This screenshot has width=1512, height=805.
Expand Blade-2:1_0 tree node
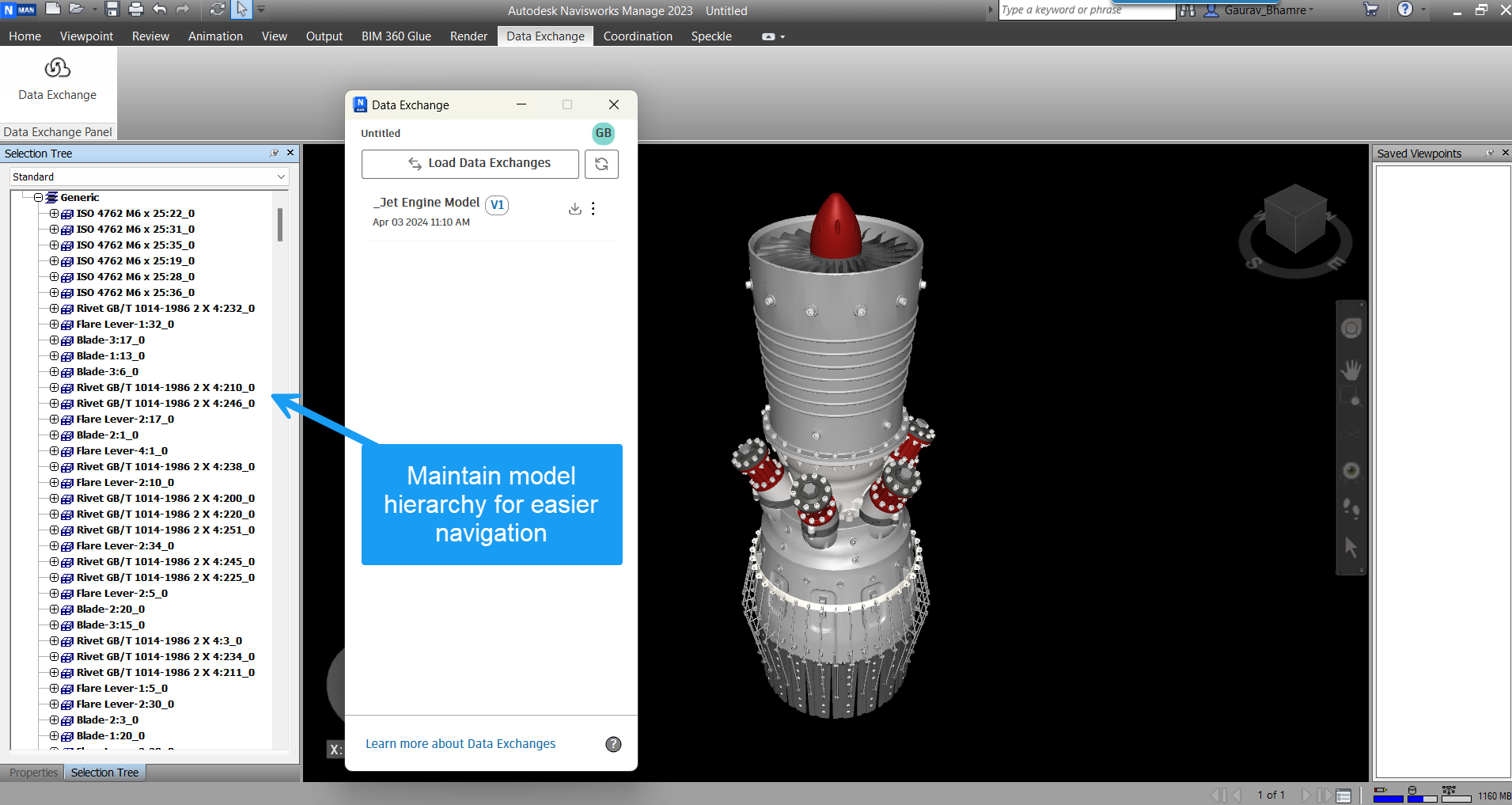click(x=54, y=435)
